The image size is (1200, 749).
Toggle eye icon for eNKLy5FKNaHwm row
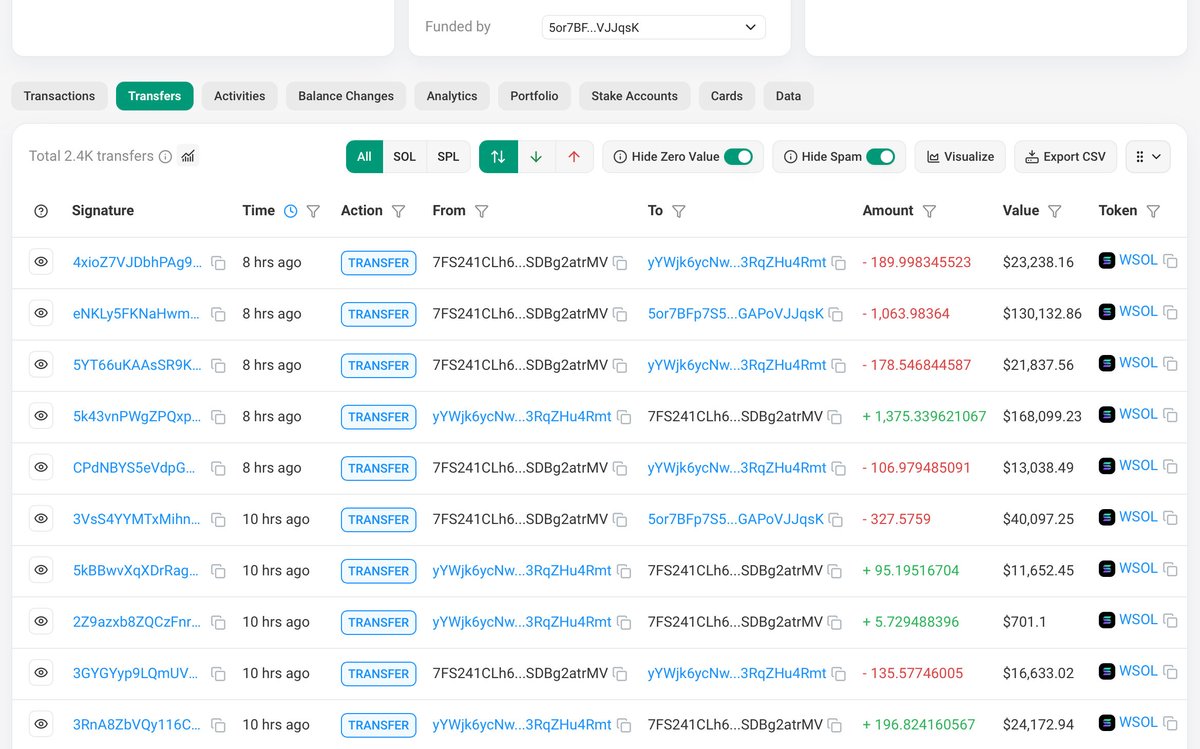41,313
